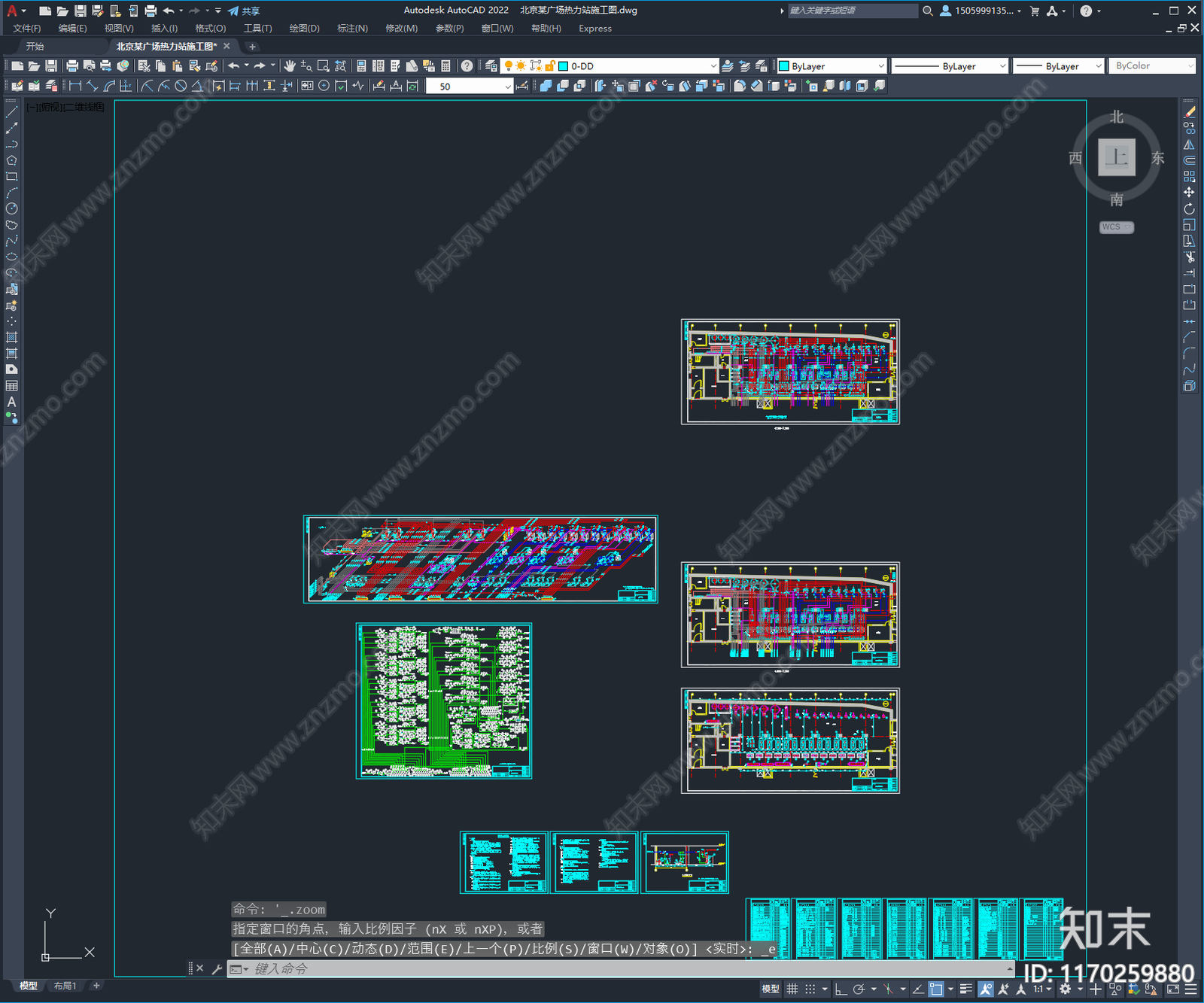The width and height of the screenshot is (1204, 1003).
Task: Click the 共享 share button
Action: (x=244, y=11)
